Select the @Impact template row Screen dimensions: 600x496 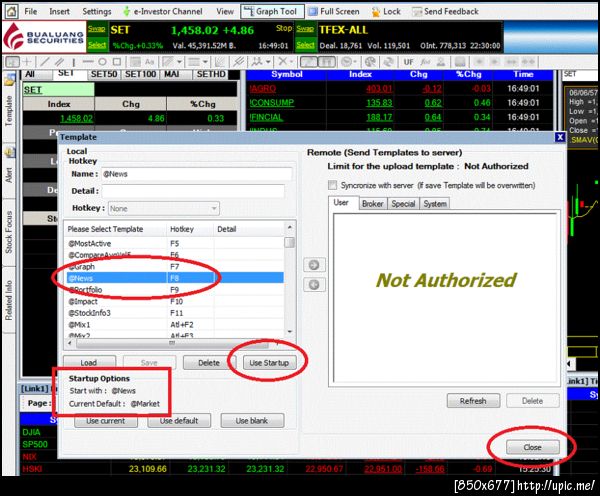(174, 302)
